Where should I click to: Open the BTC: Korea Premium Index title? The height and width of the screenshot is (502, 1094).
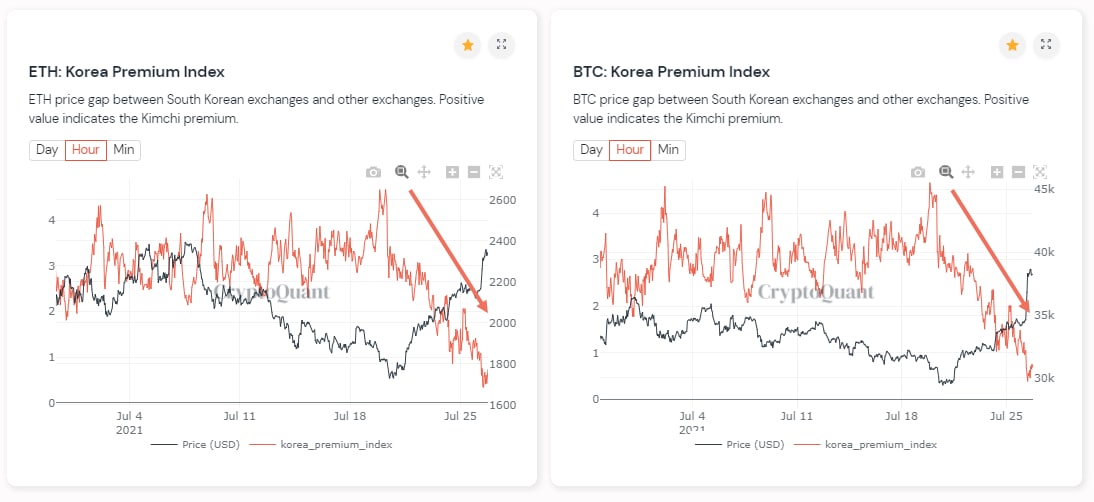tap(671, 72)
